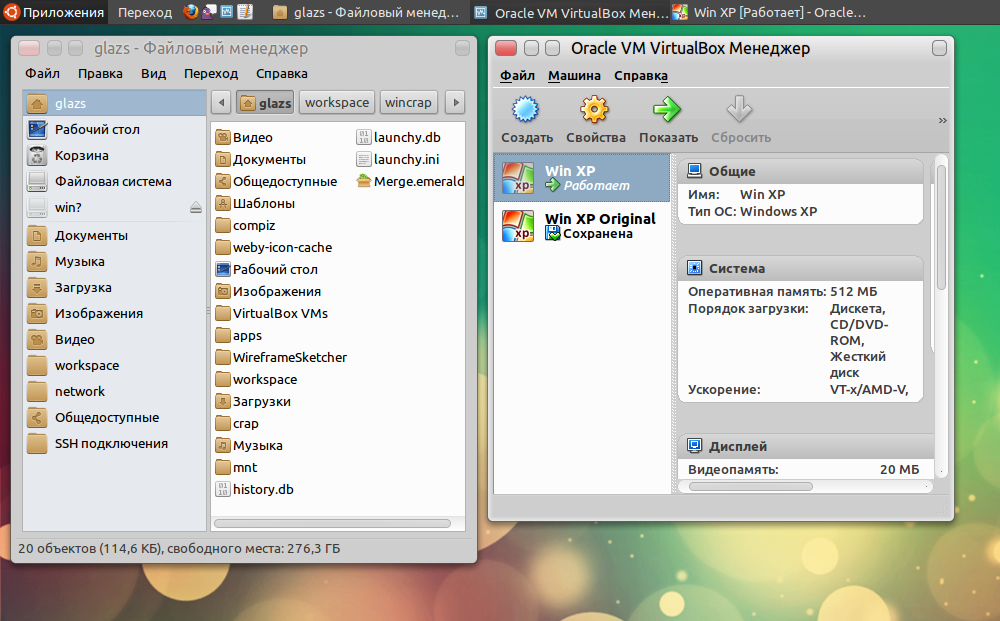This screenshot has height=621, width=1000.
Task: Click the Создать new machine icon
Action: [526, 110]
